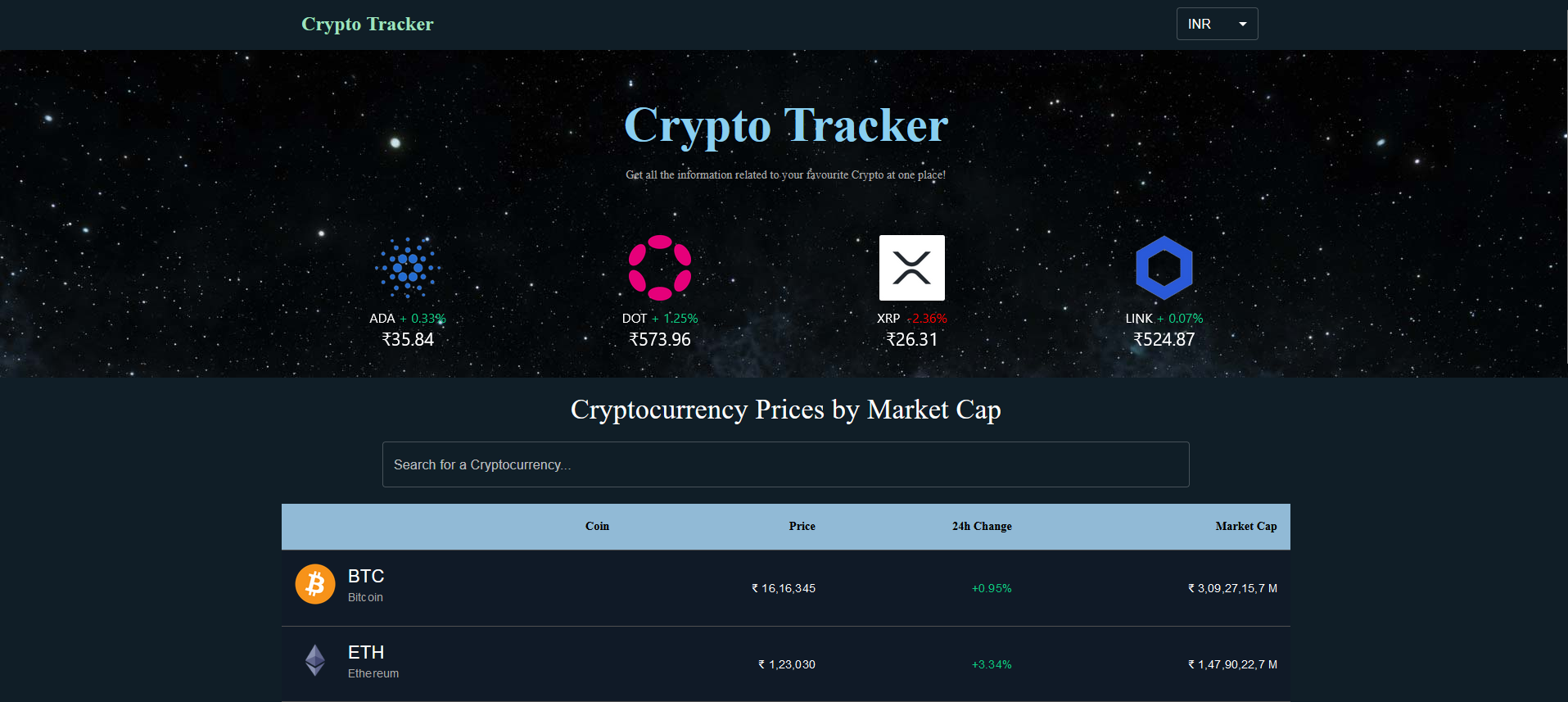
Task: Select the Ethereum diamond icon
Action: (x=314, y=660)
